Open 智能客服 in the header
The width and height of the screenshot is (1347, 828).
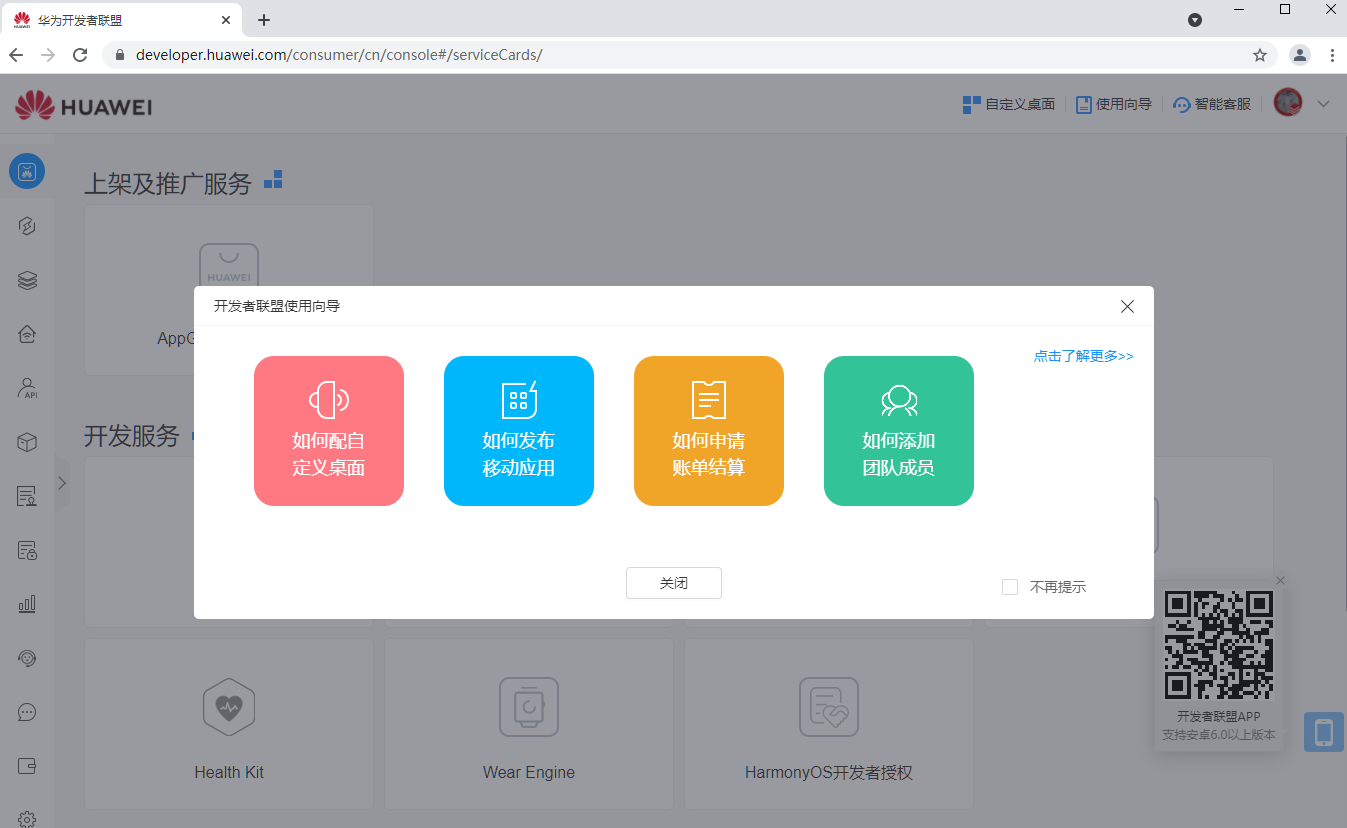pos(1212,104)
